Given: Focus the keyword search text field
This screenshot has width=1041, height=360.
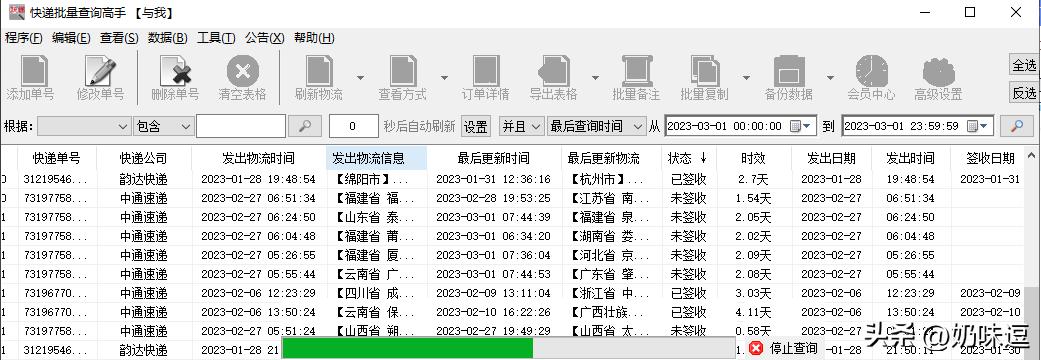Looking at the screenshot, I should click(241, 126).
